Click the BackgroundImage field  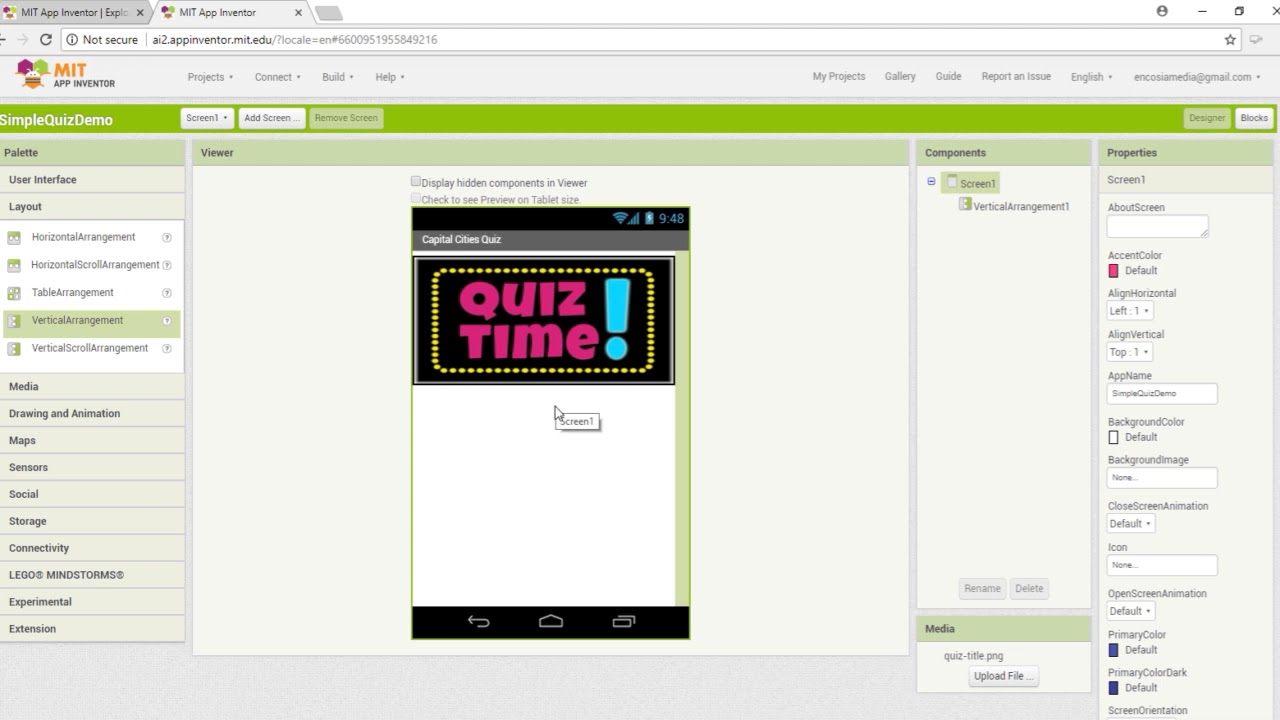coord(1162,478)
